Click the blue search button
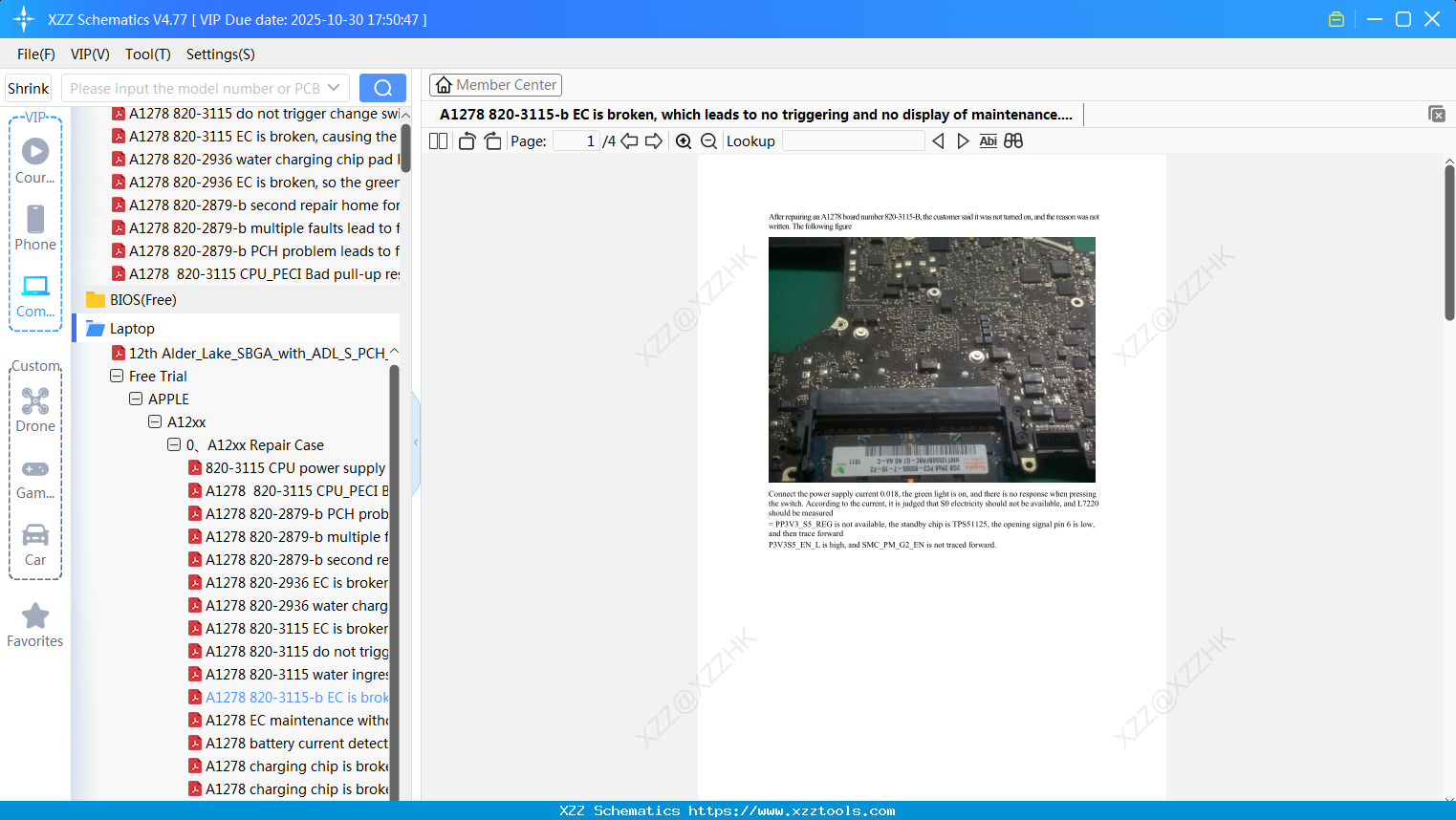This screenshot has width=1456, height=820. [382, 88]
